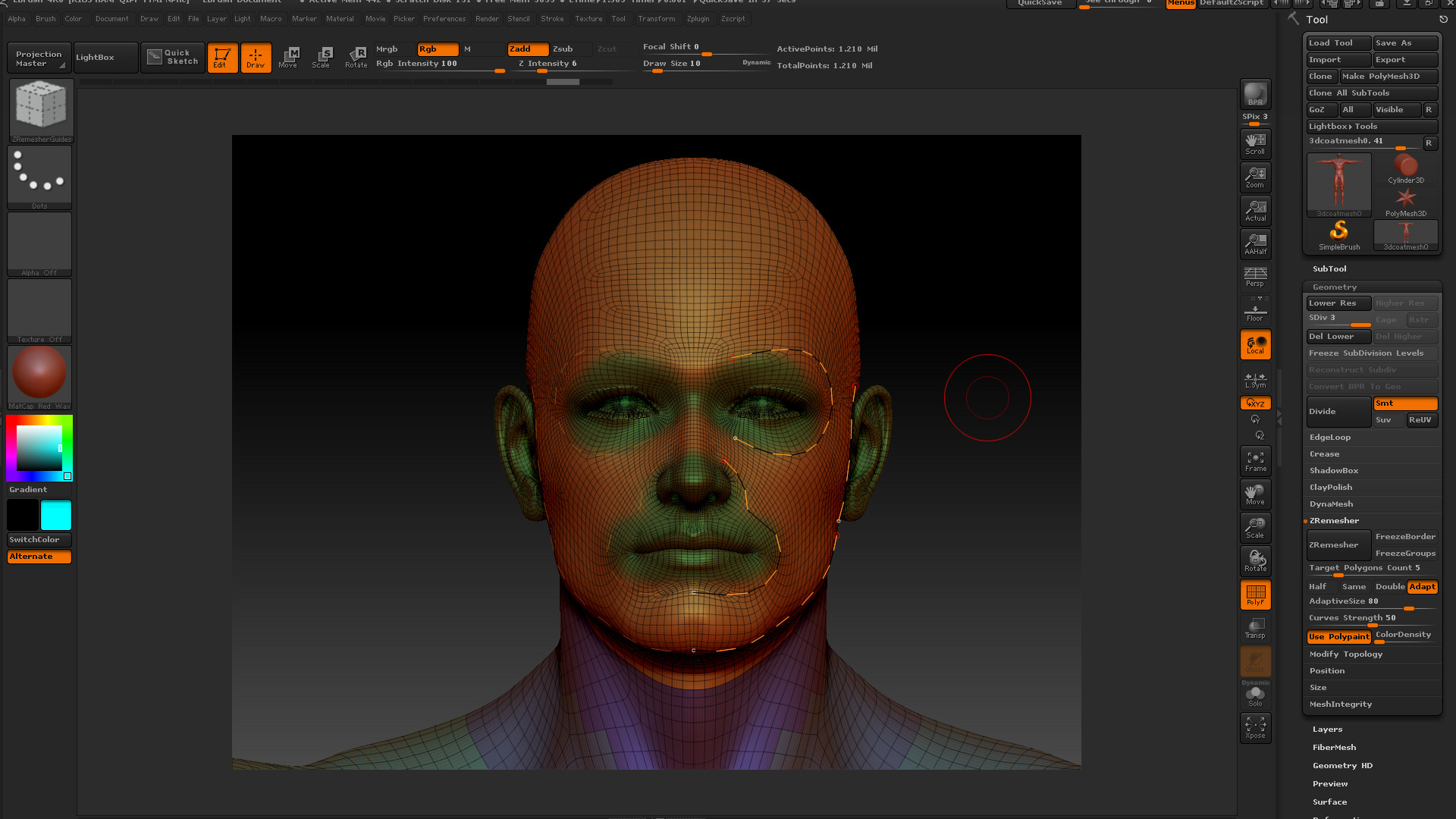The height and width of the screenshot is (819, 1456).
Task: Click the BPR render icon
Action: pyautogui.click(x=1255, y=94)
